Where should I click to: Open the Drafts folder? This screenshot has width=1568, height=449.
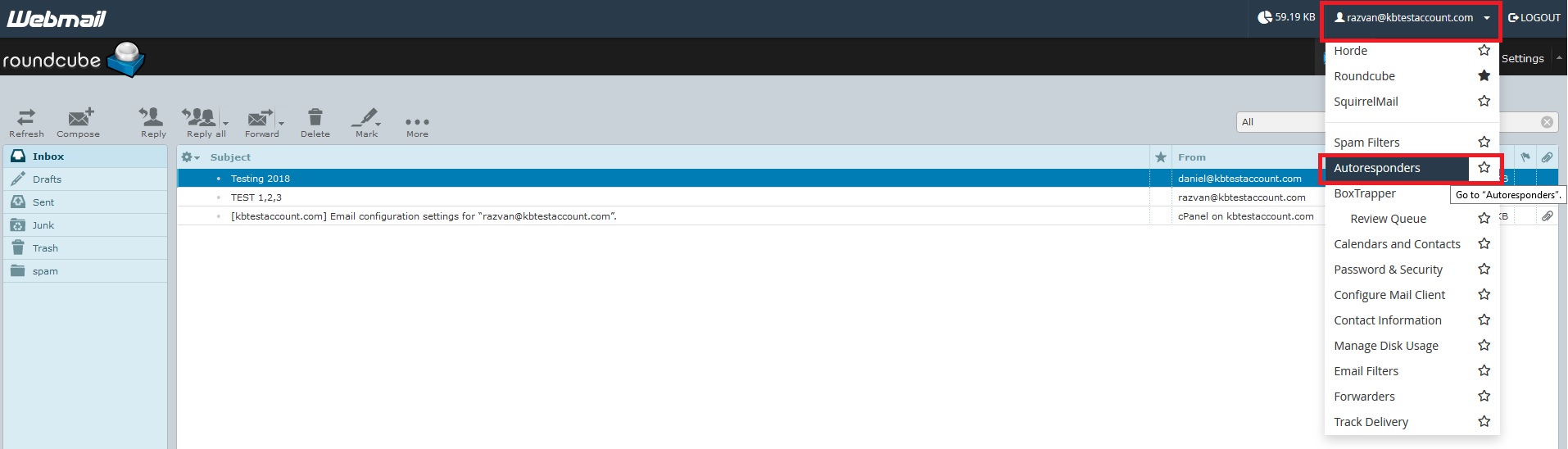point(47,179)
